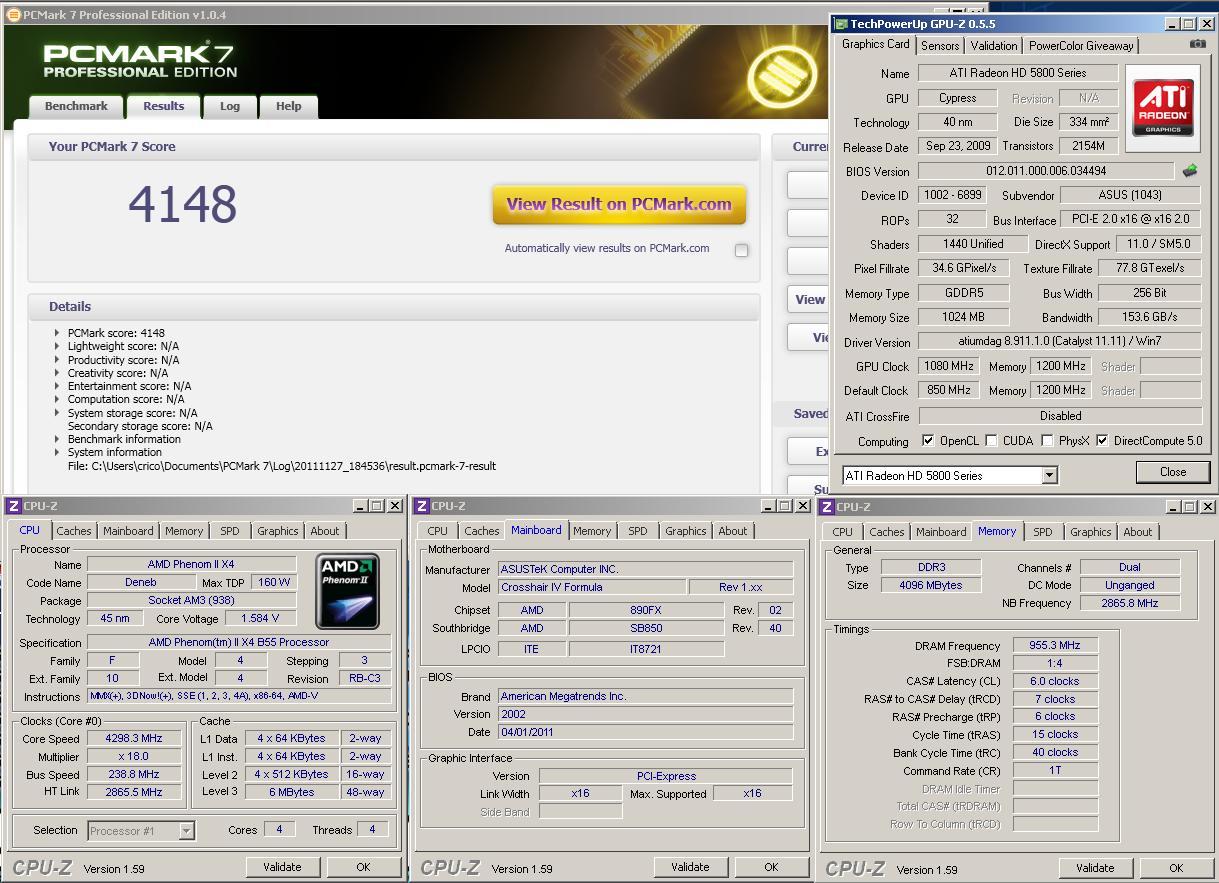
Task: Open the PowerColor Giveaway tab
Action: coord(1081,46)
